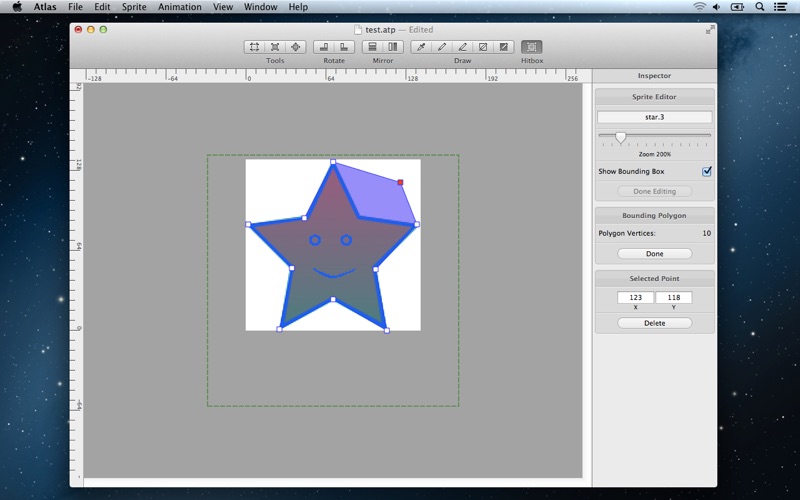The height and width of the screenshot is (500, 800).
Task: Select the vertex at star's right arm tip
Action: click(417, 224)
